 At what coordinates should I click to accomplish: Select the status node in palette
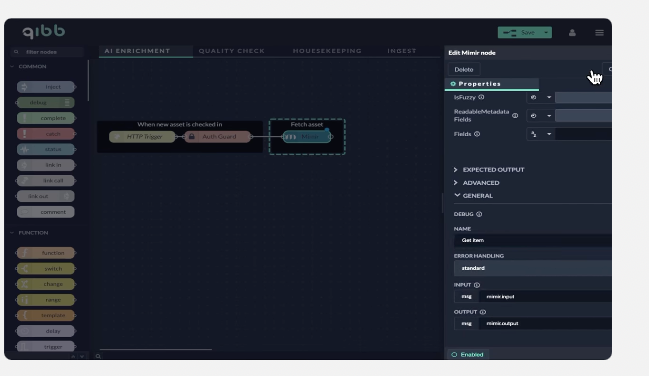(46, 149)
